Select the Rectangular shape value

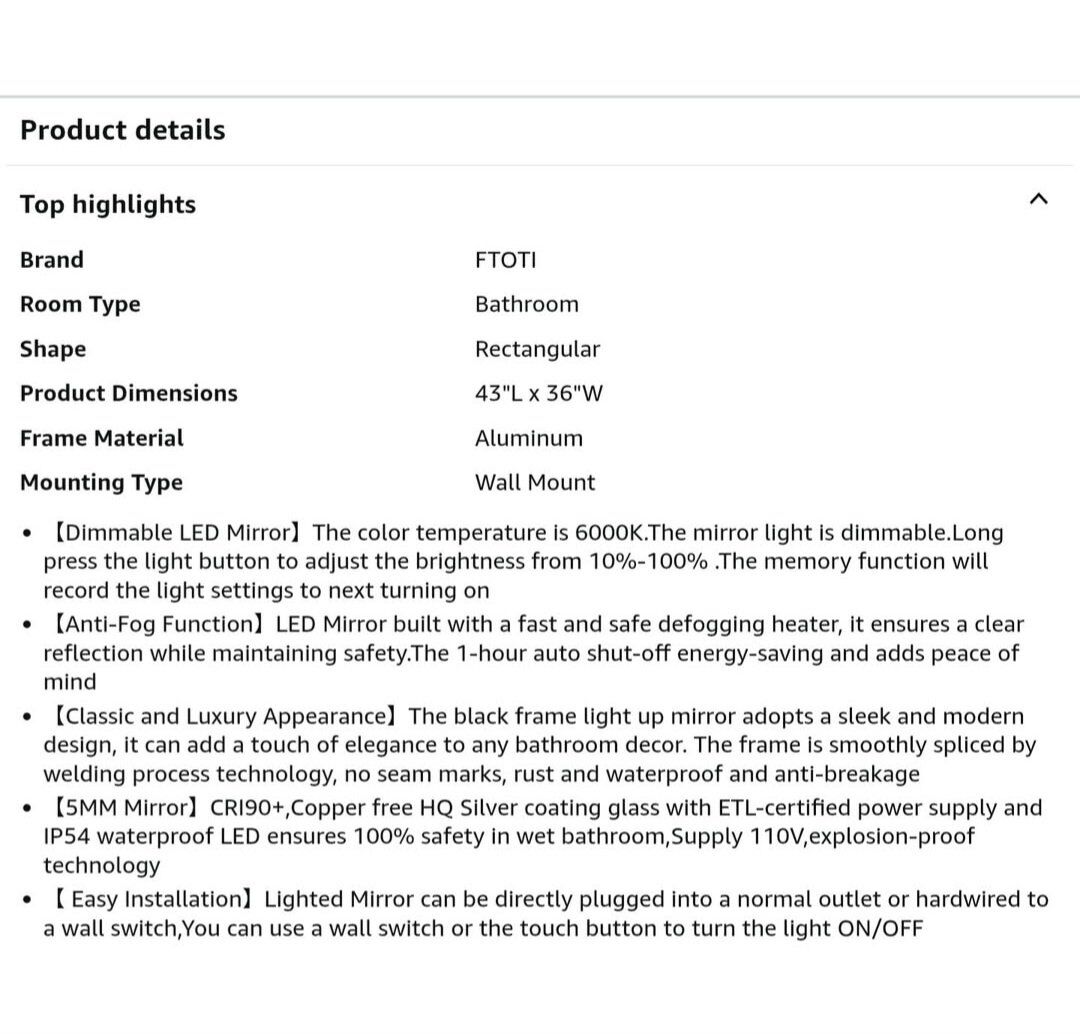(538, 349)
